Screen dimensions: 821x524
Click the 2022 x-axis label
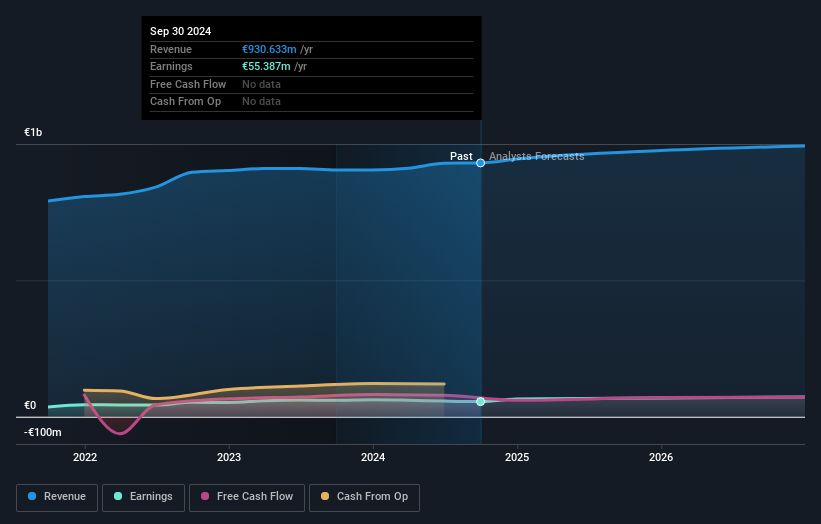click(x=85, y=458)
